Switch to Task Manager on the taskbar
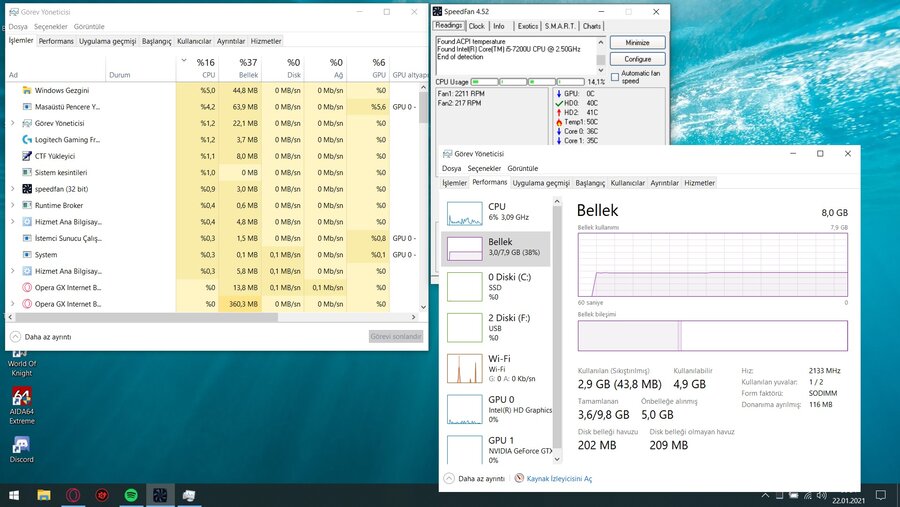This screenshot has height=507, width=900. click(189, 495)
